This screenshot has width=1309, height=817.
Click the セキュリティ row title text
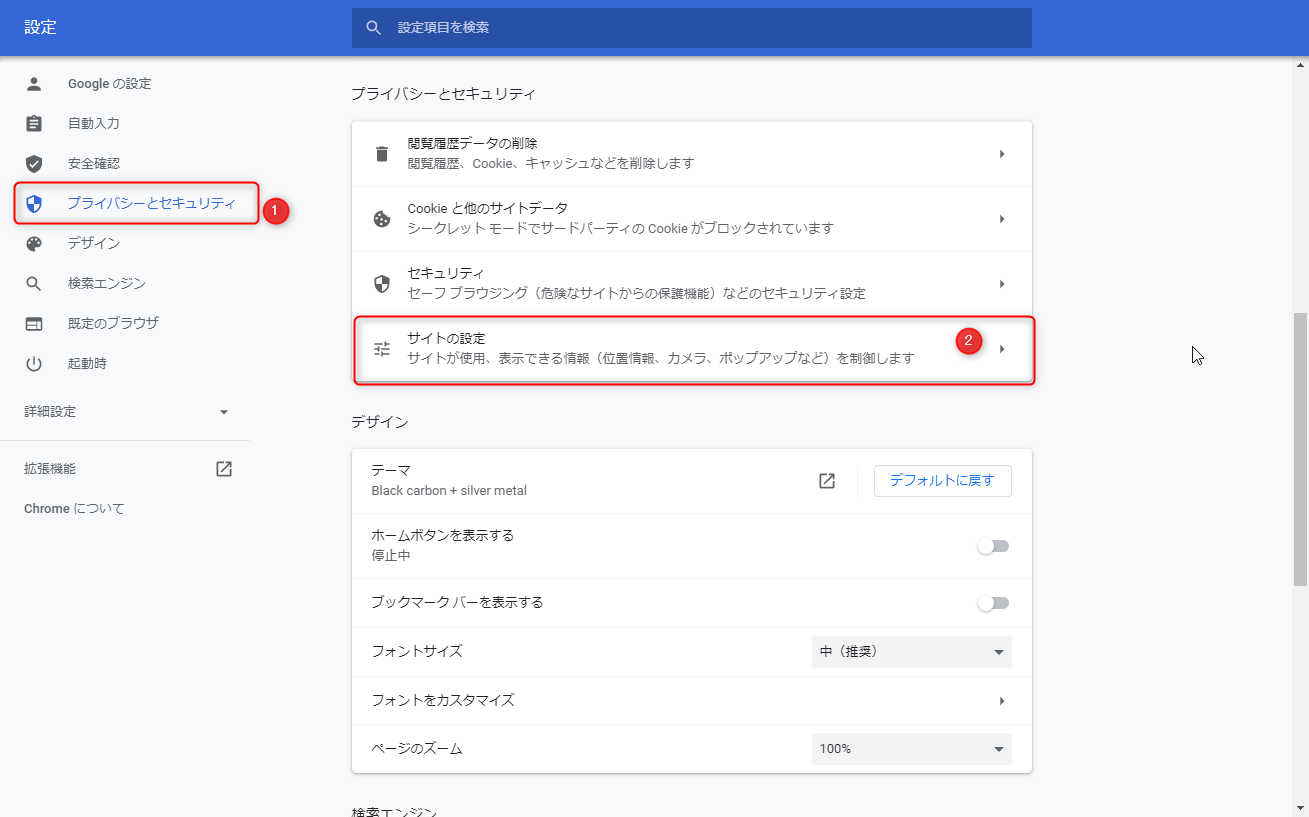pos(446,273)
